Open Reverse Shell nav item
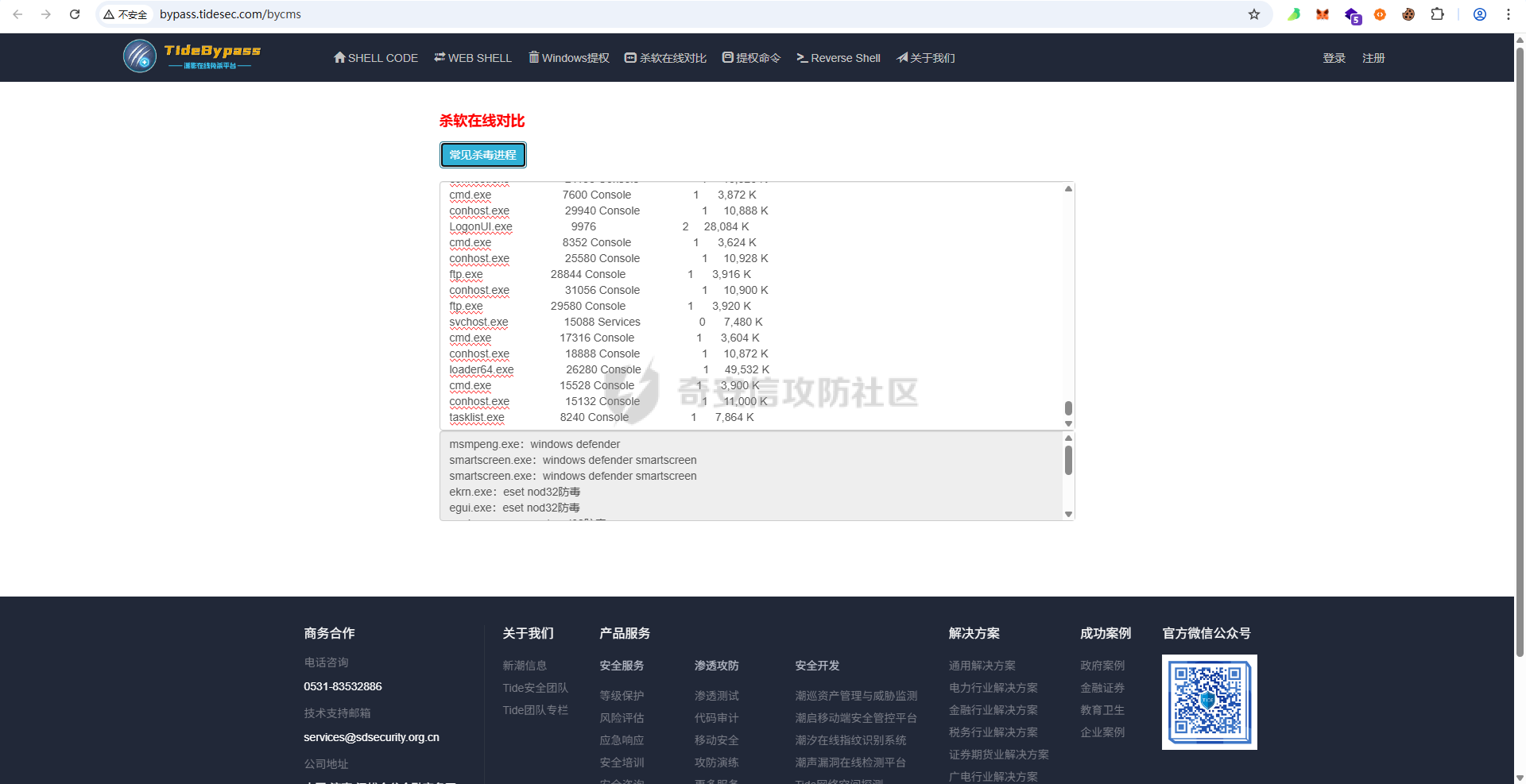The width and height of the screenshot is (1526, 784). pyautogui.click(x=839, y=58)
